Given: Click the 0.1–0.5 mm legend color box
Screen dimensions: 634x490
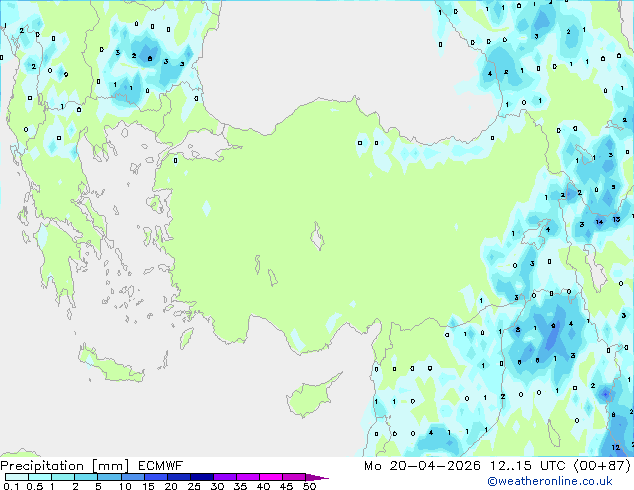Looking at the screenshot, I should 17,477.
